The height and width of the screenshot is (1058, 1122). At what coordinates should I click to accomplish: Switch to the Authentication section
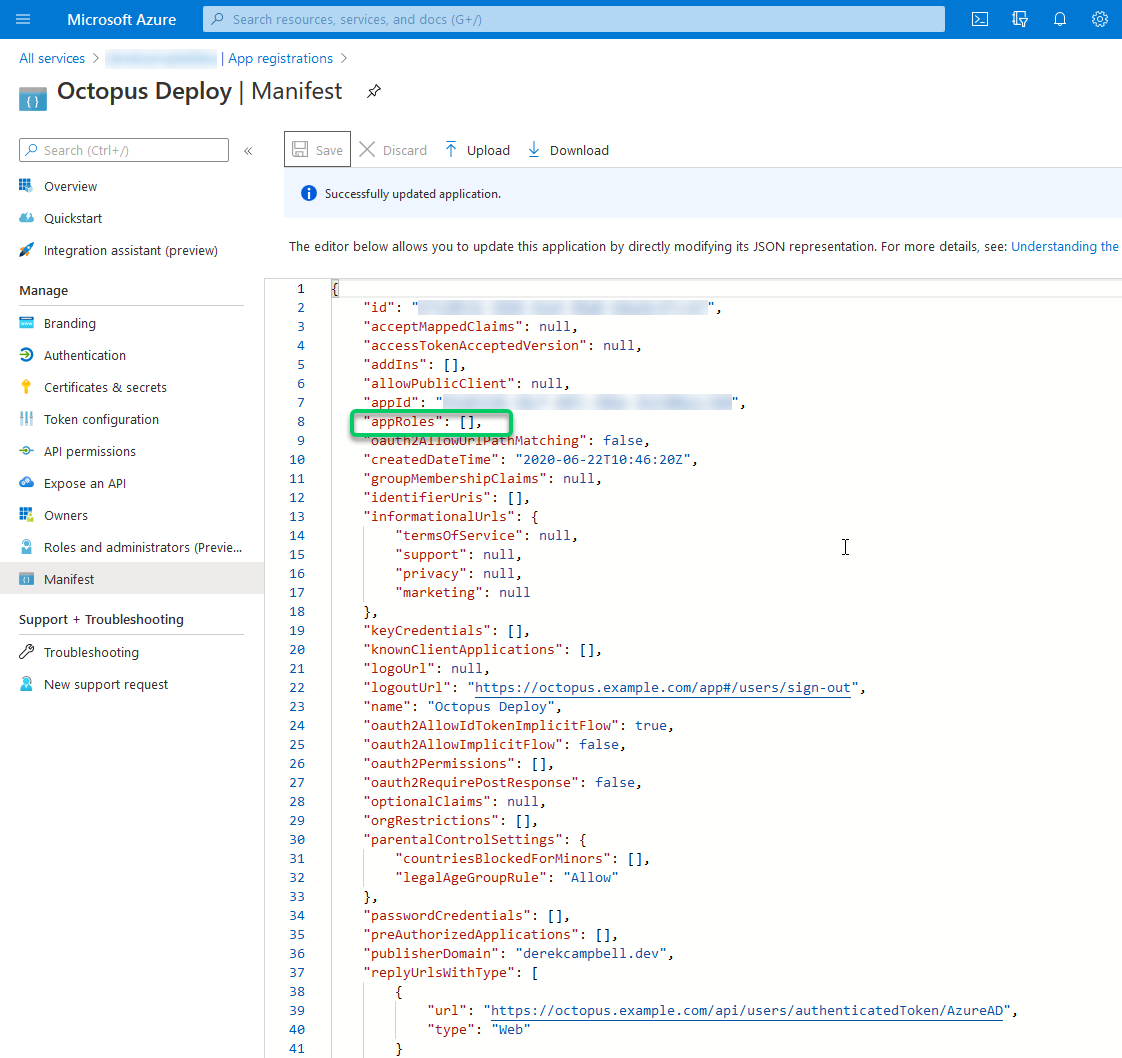click(x=86, y=355)
